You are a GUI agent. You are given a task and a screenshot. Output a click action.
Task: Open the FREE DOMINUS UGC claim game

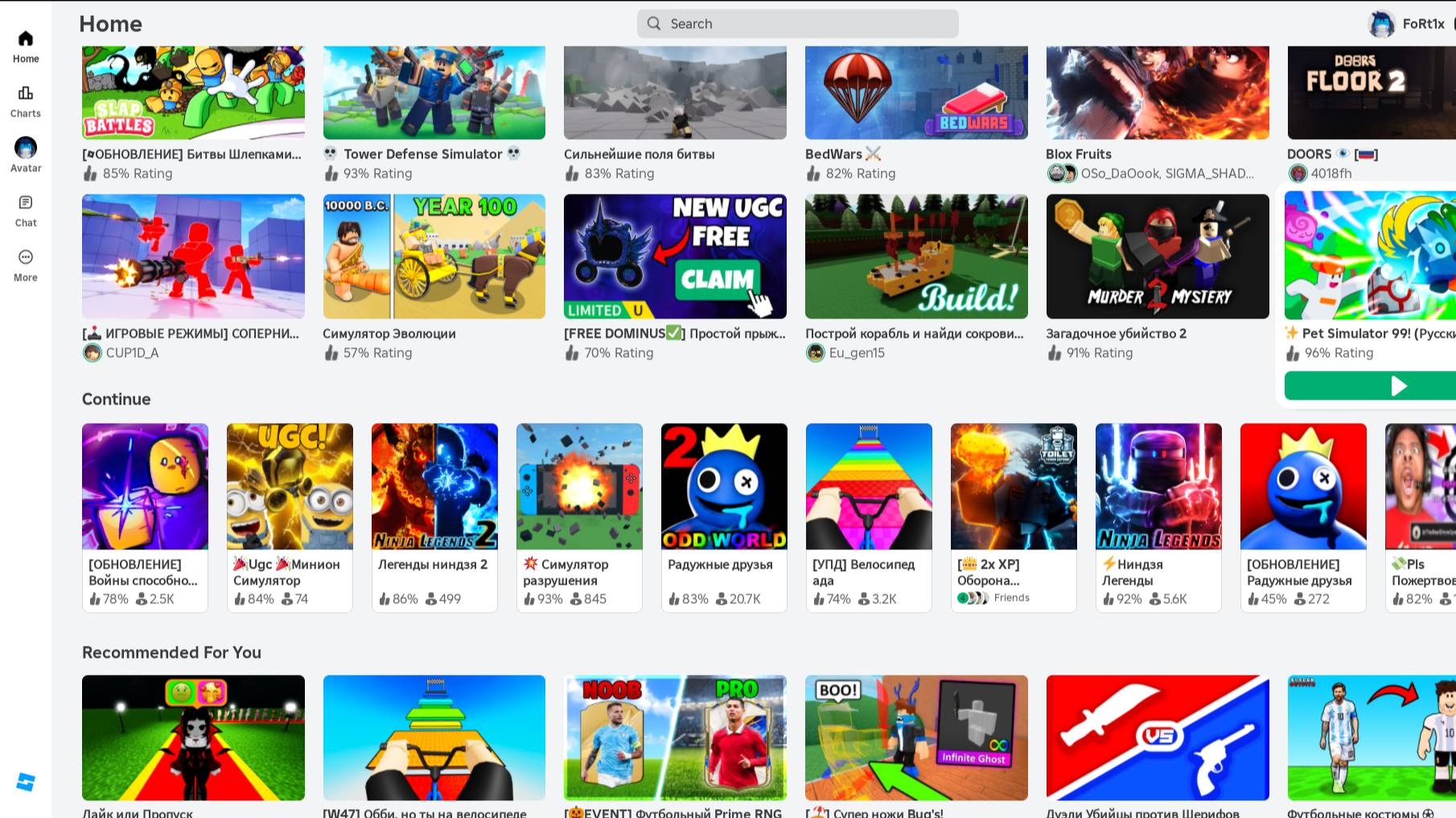click(675, 257)
